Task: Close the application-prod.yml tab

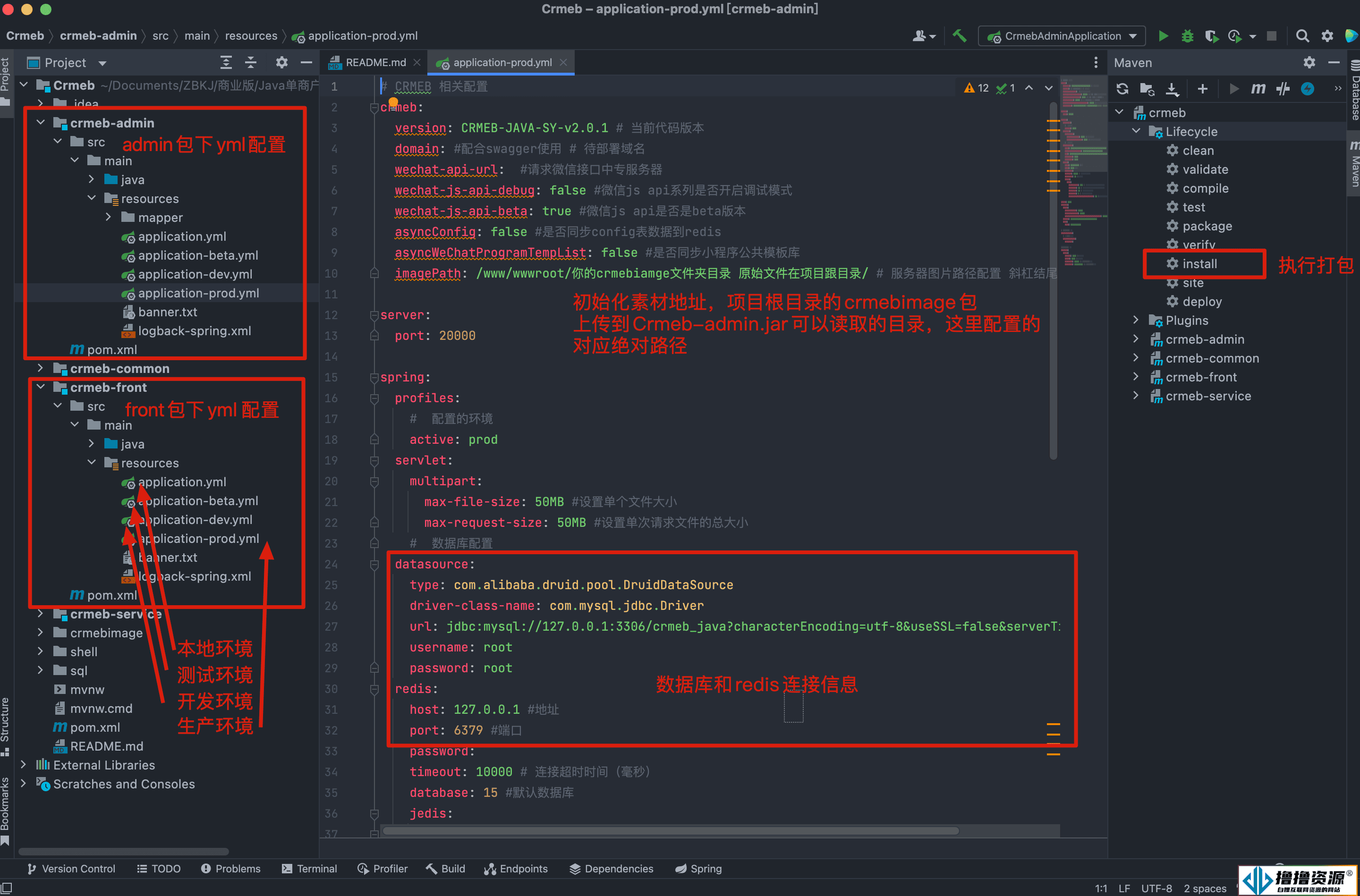Action: (563, 62)
